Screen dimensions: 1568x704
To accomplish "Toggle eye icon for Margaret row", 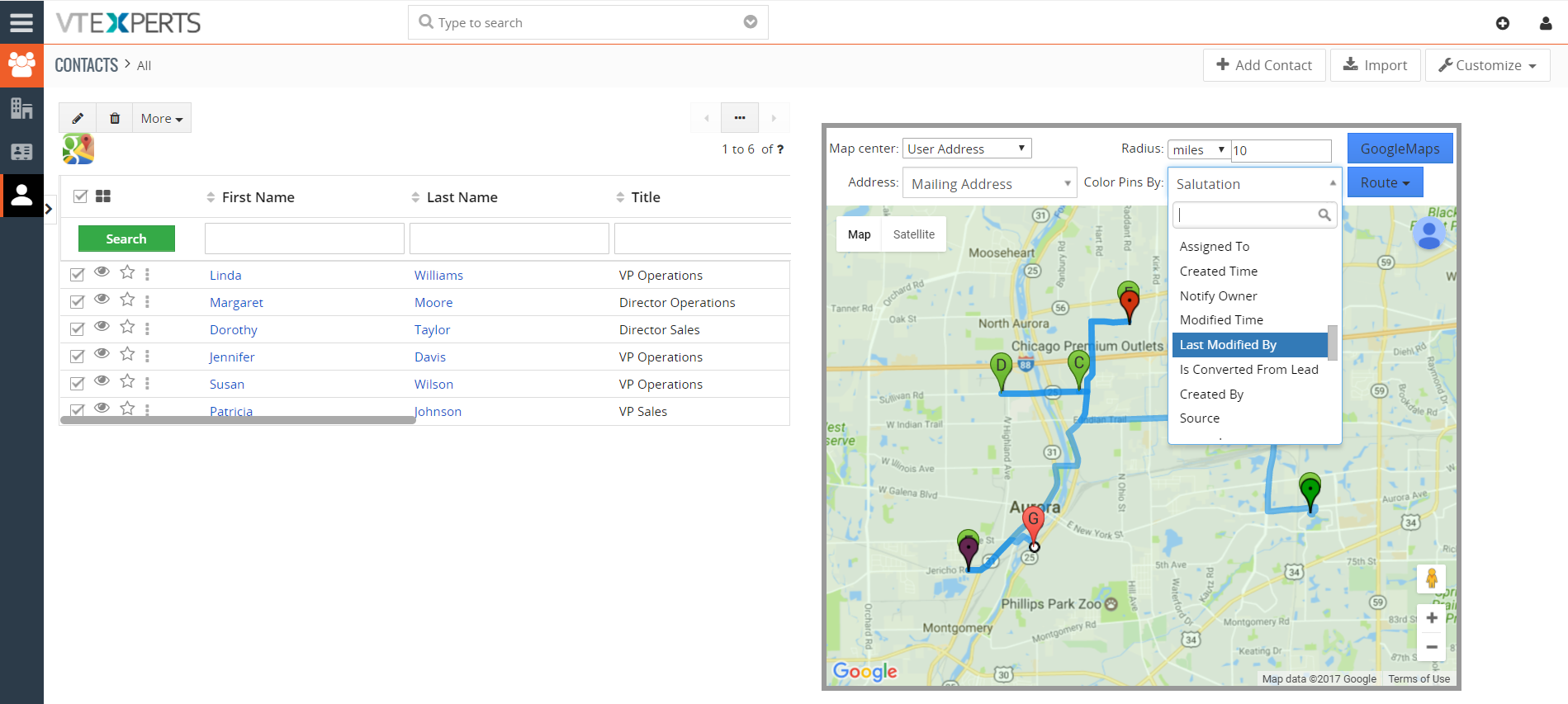I will click(x=102, y=300).
